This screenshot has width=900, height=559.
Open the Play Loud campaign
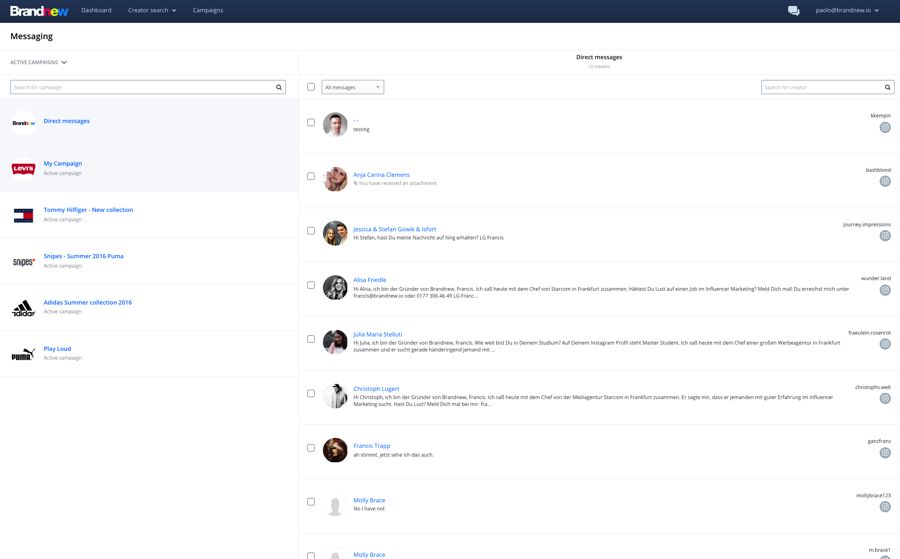pyautogui.click(x=57, y=349)
